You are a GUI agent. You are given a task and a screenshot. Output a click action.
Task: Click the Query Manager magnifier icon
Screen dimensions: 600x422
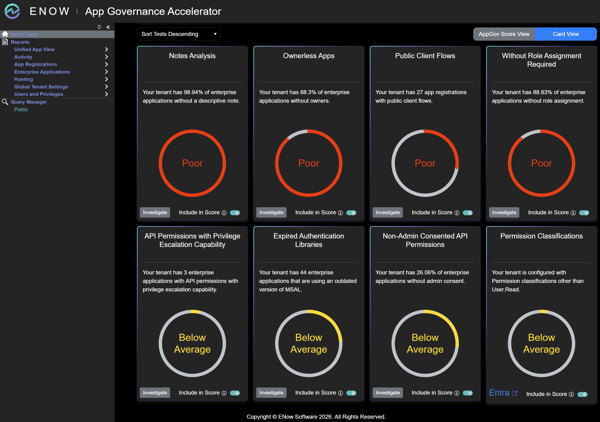click(5, 102)
